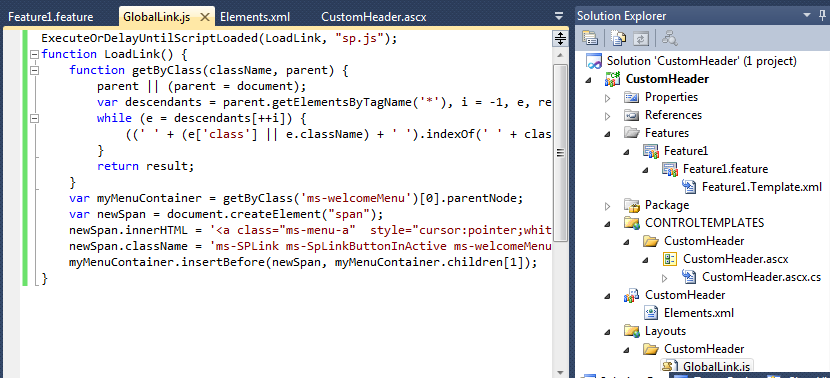Expand the Package node
Screen dimensions: 830x378
click(x=608, y=205)
